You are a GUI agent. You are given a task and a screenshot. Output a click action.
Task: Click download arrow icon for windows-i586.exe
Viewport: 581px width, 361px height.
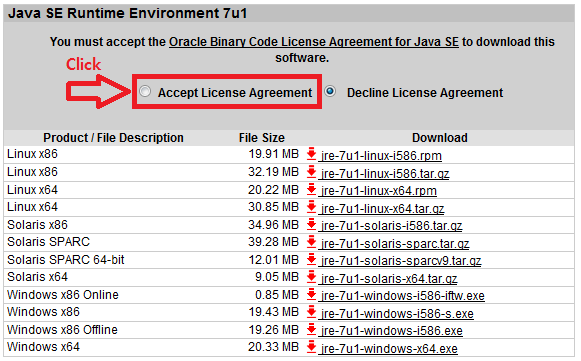click(312, 329)
